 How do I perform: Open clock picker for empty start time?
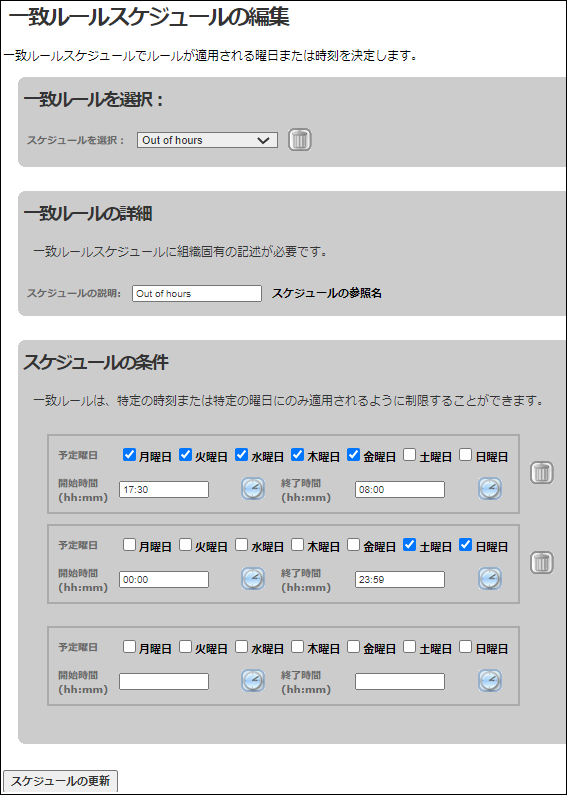pyautogui.click(x=253, y=680)
